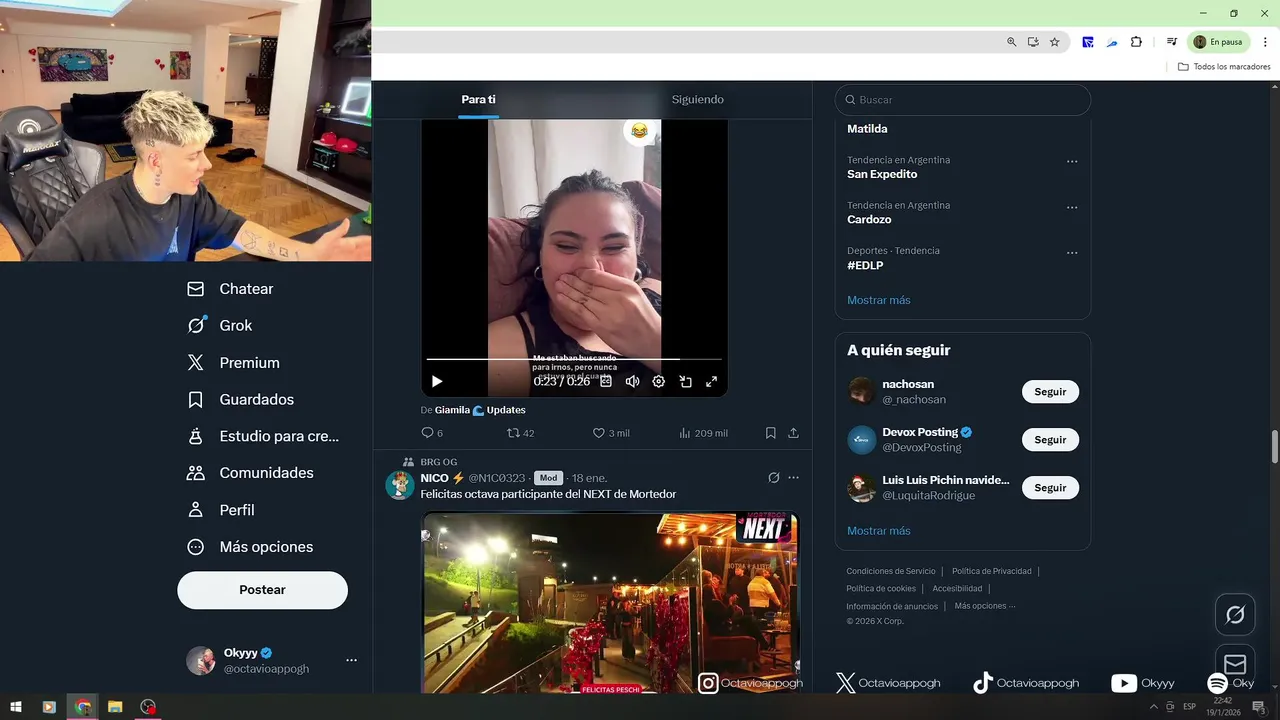Open media controls icon in Chrome toolbar

pyautogui.click(x=1171, y=42)
